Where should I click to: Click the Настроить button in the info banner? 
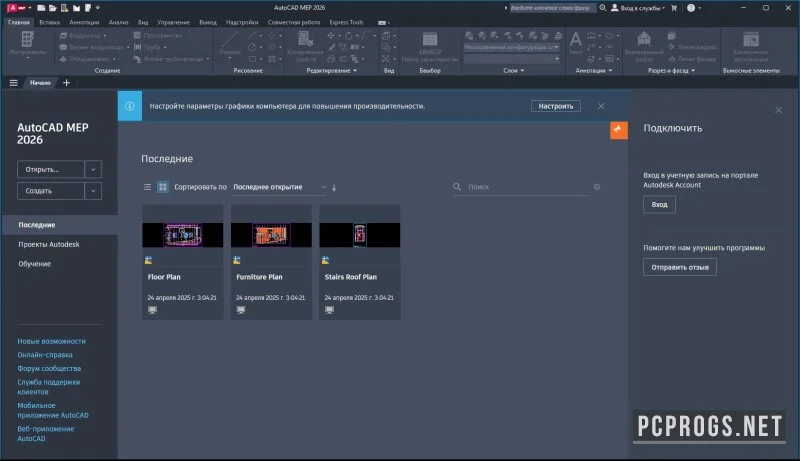pos(556,106)
